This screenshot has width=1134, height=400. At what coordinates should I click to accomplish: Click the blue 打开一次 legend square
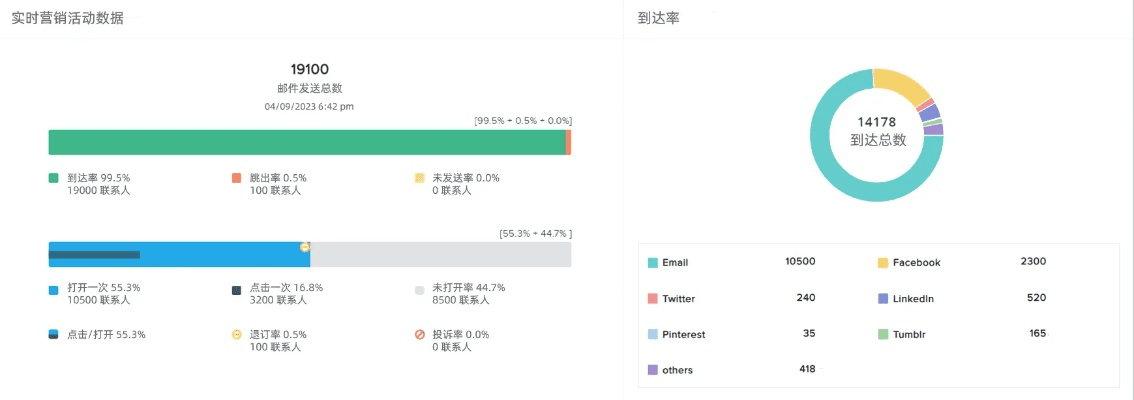tap(54, 290)
